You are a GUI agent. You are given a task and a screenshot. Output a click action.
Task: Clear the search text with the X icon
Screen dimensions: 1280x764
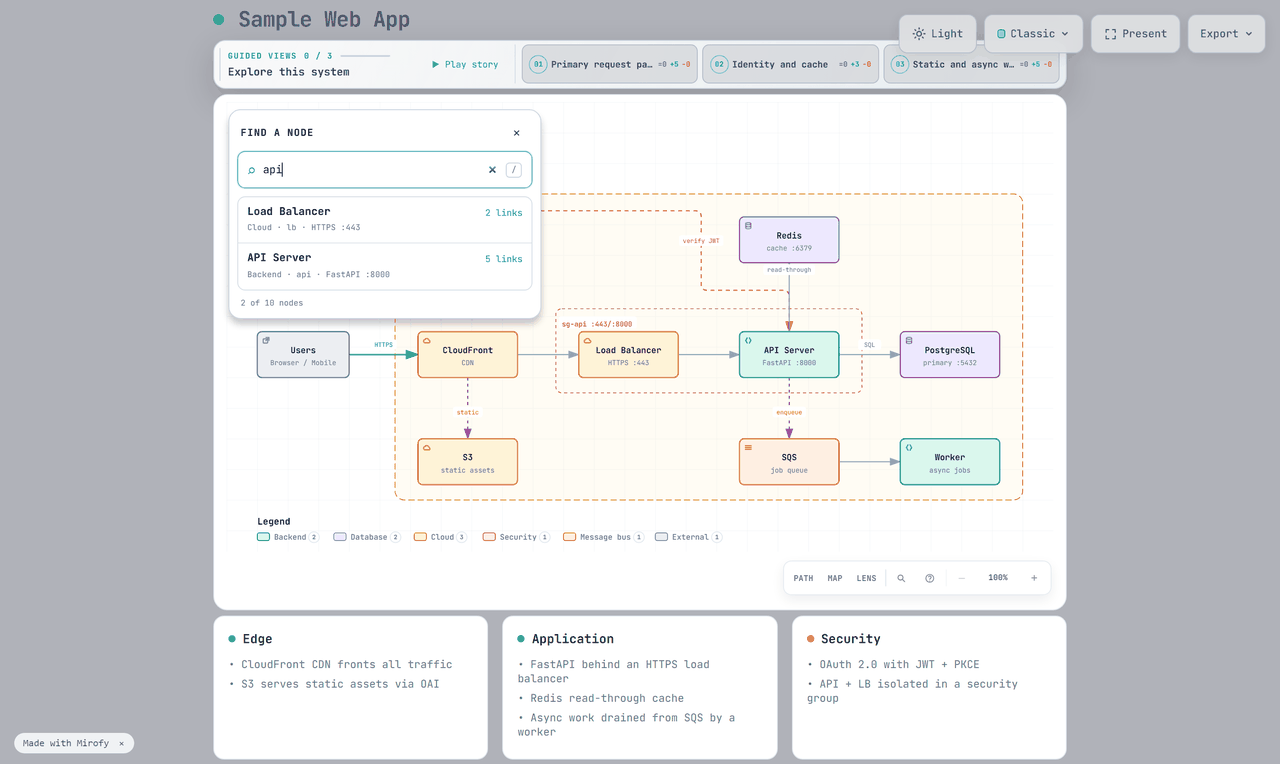(x=492, y=170)
